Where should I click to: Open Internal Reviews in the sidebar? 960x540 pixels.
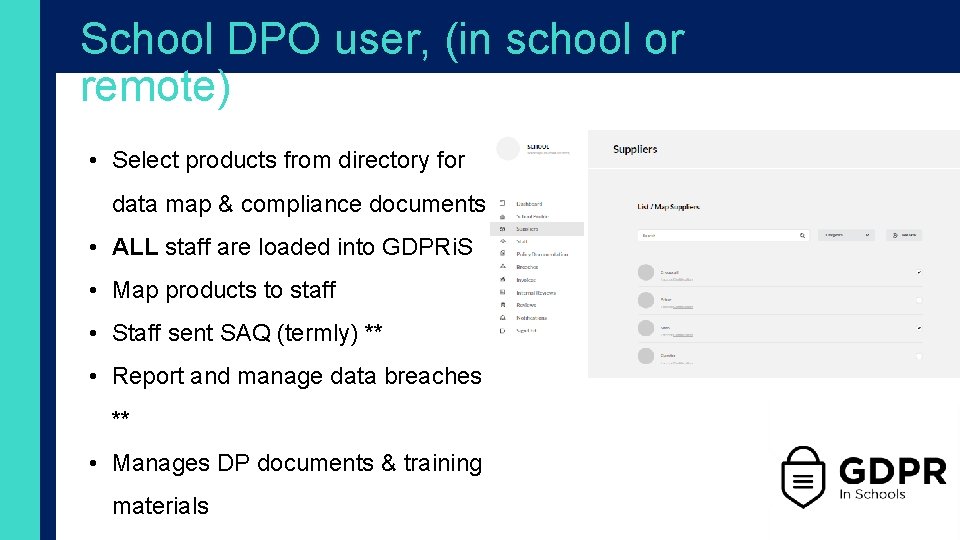point(536,293)
